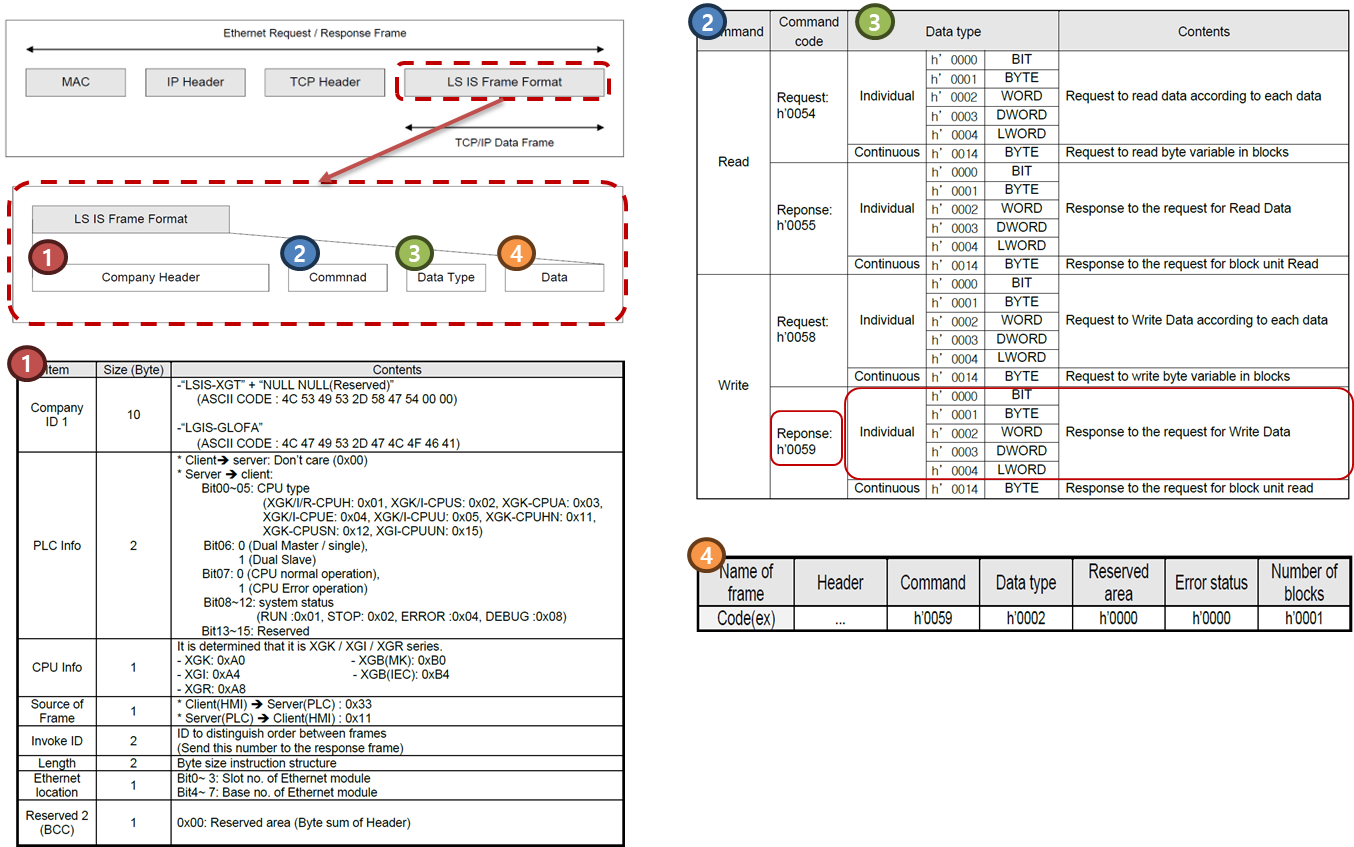Click the 'Ethernet Request / Response Frame' title

point(314,33)
